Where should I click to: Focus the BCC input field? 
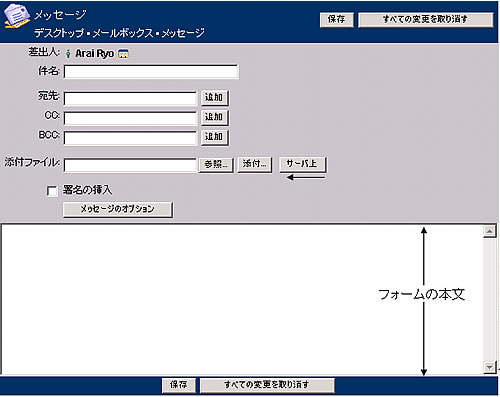pos(130,138)
